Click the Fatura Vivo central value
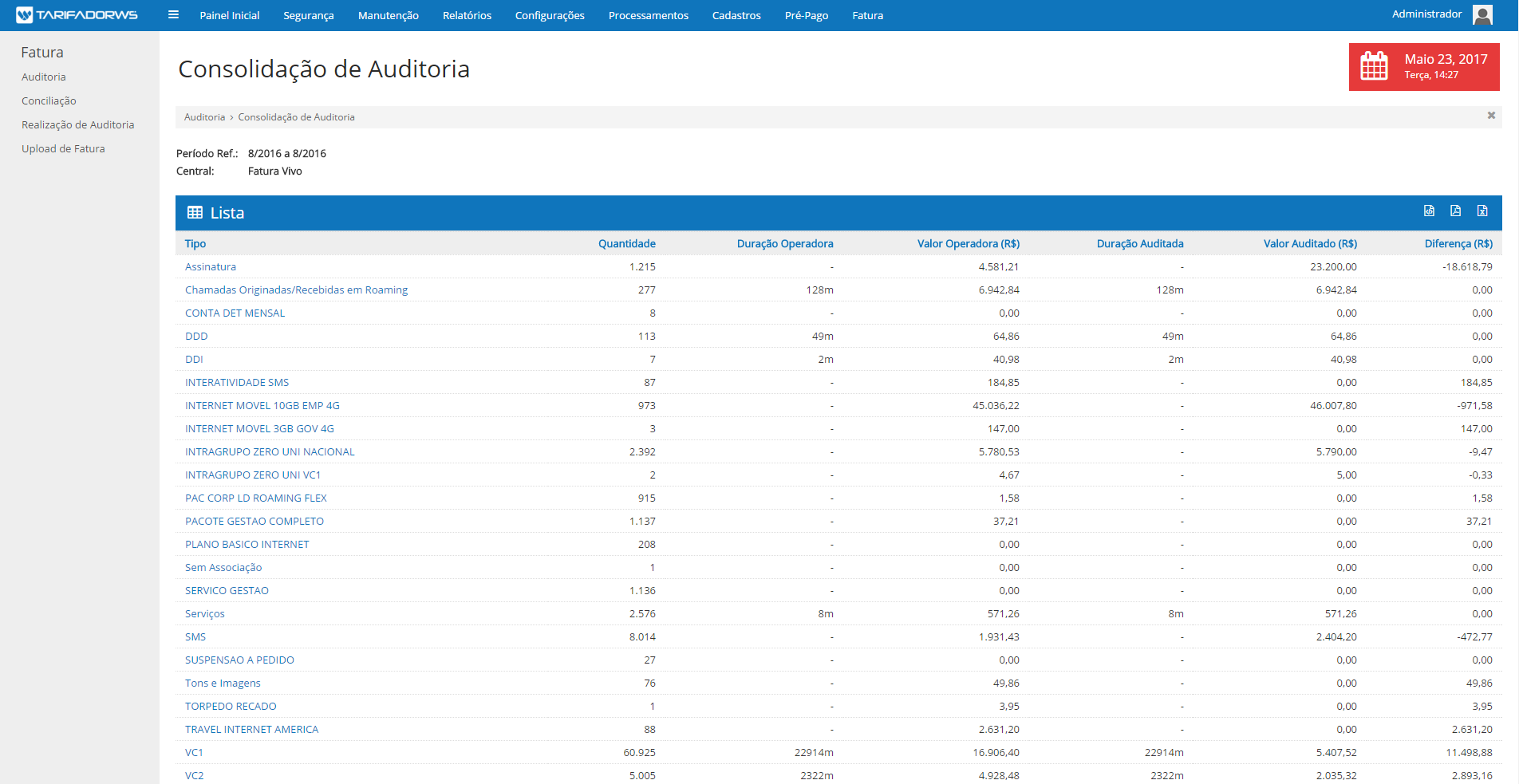 [274, 171]
